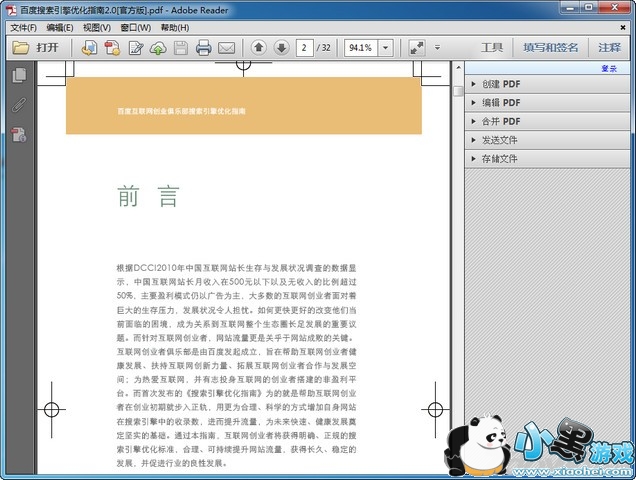
Task: Click the page number input field
Action: [x=305, y=47]
